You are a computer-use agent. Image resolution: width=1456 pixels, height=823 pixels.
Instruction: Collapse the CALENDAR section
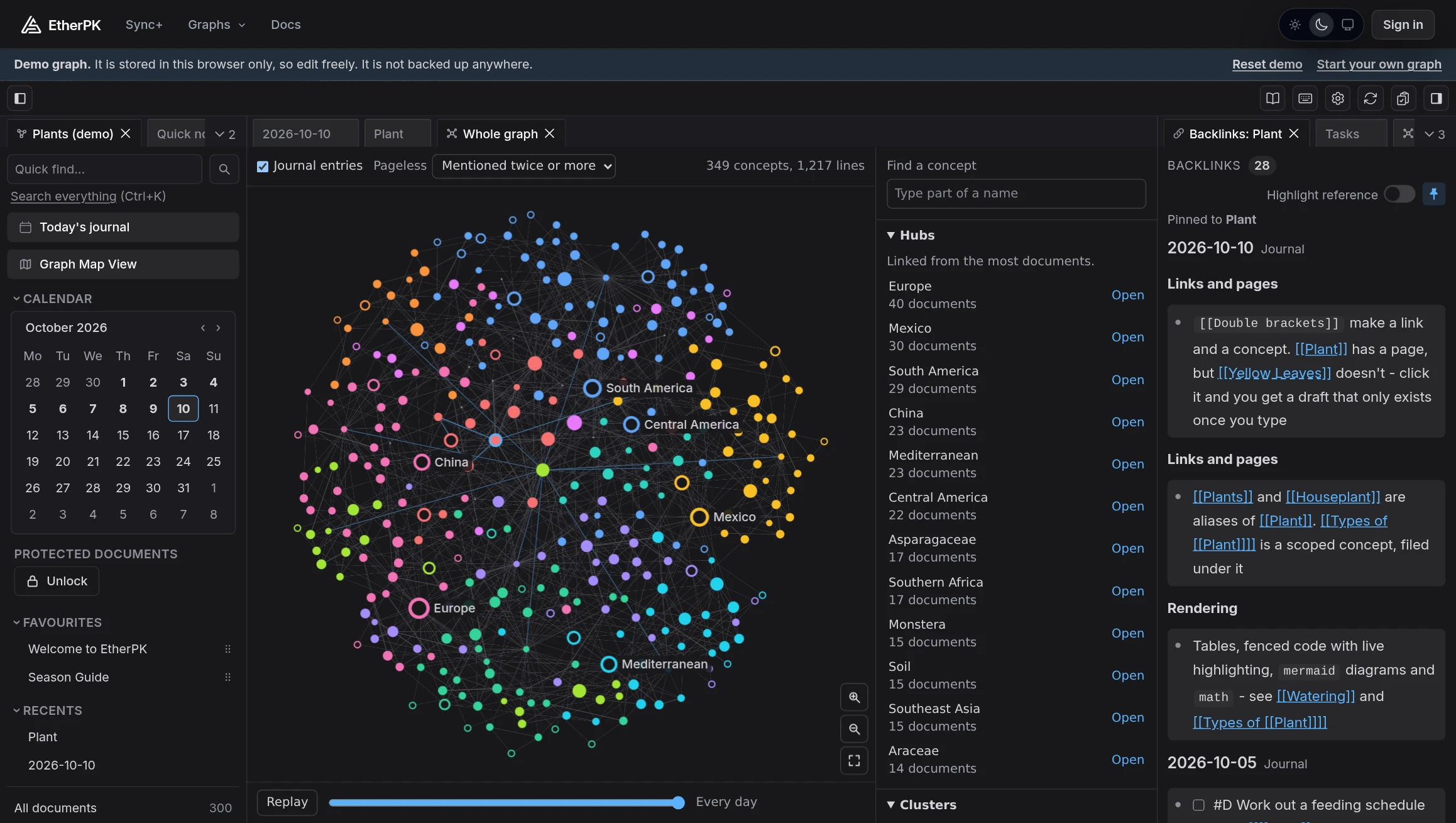[53, 299]
